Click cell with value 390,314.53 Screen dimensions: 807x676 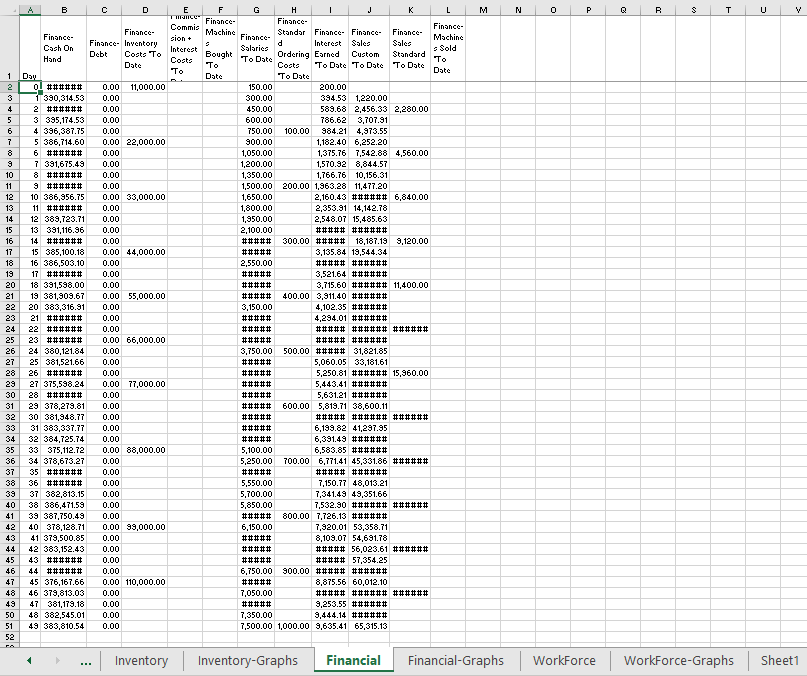click(x=64, y=98)
